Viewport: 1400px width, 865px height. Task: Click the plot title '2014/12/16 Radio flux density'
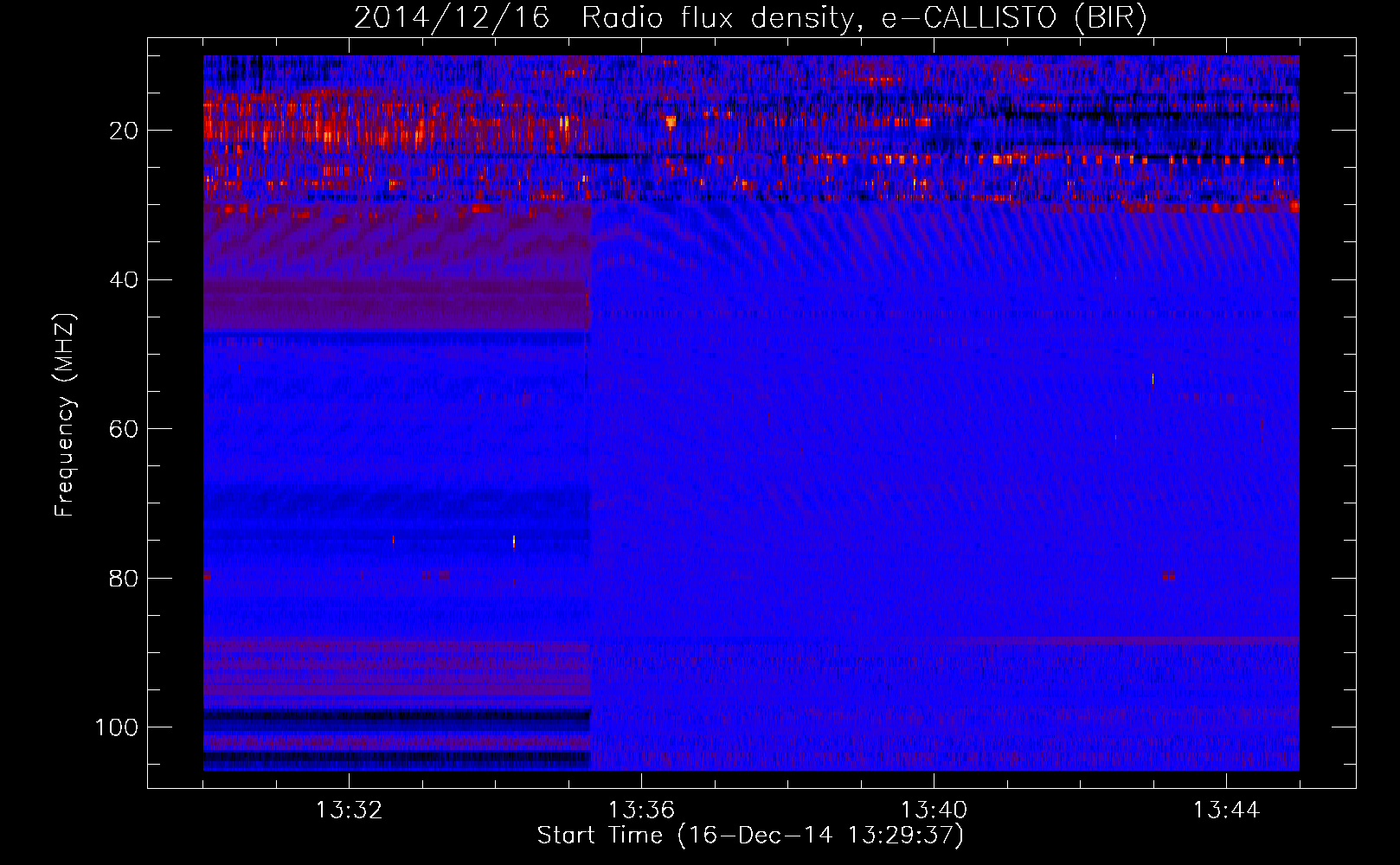click(x=750, y=18)
